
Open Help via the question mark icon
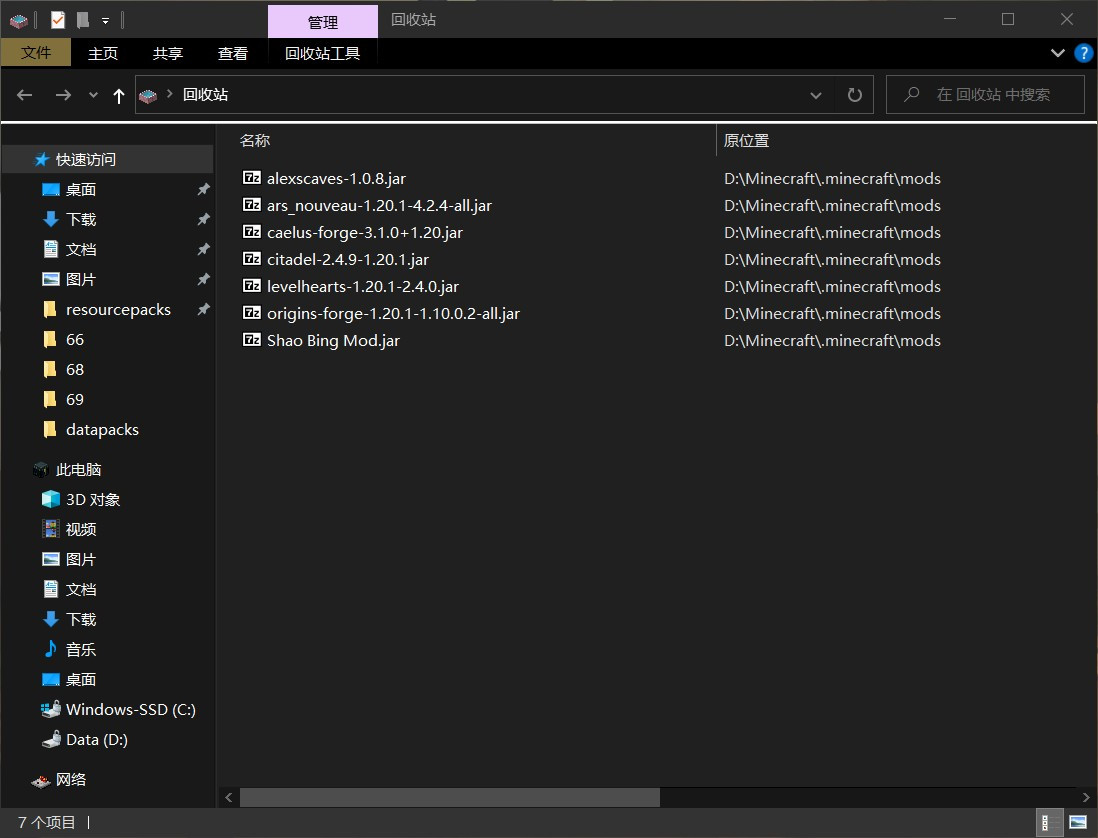coord(1083,53)
